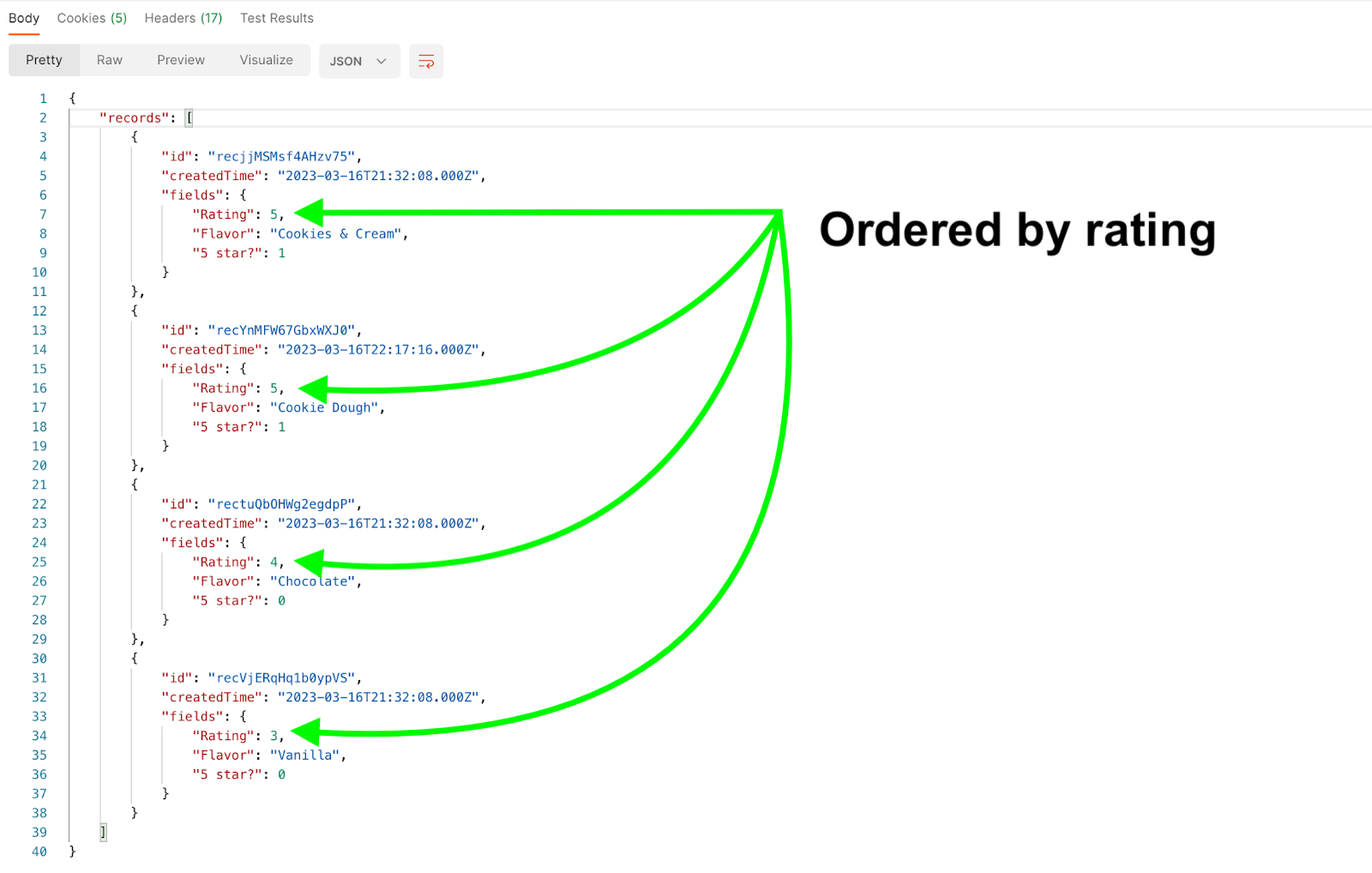The image size is (1372, 873).
Task: Open the Headers (17) tab
Action: pyautogui.click(x=184, y=18)
